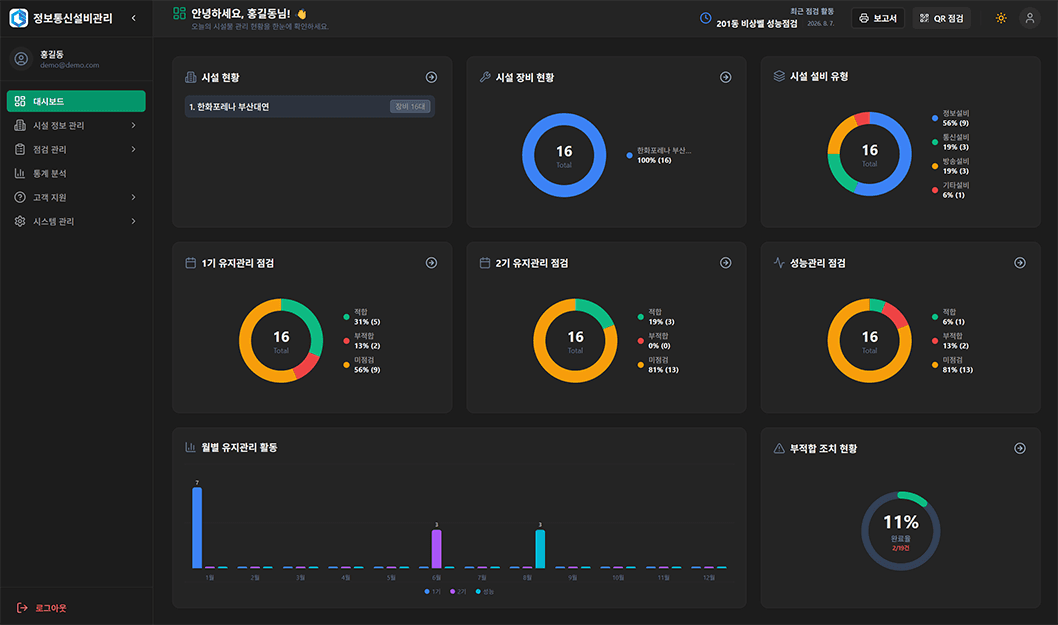This screenshot has height=625, width=1058.
Task: Open arrow icon on 시설 장비 현황 card
Action: coord(725,78)
